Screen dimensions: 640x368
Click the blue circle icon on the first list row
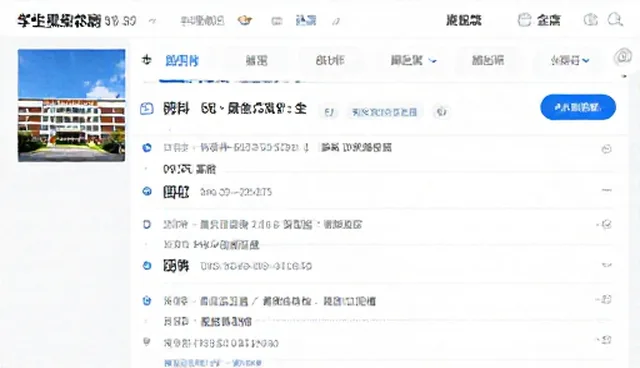[x=147, y=148]
